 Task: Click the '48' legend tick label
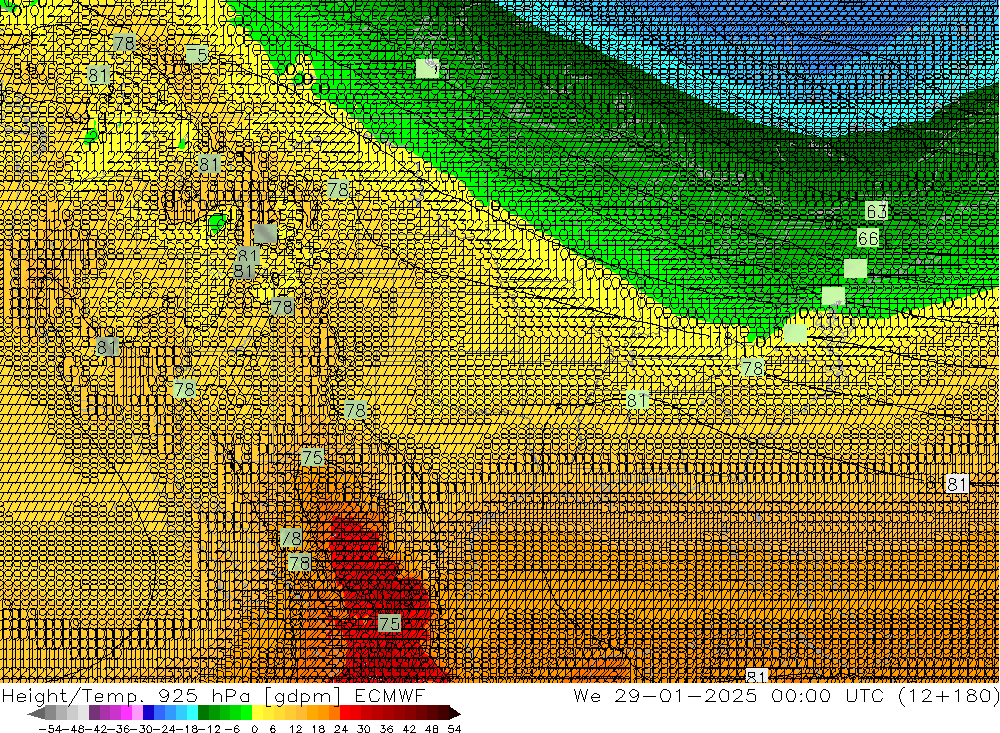point(432,729)
